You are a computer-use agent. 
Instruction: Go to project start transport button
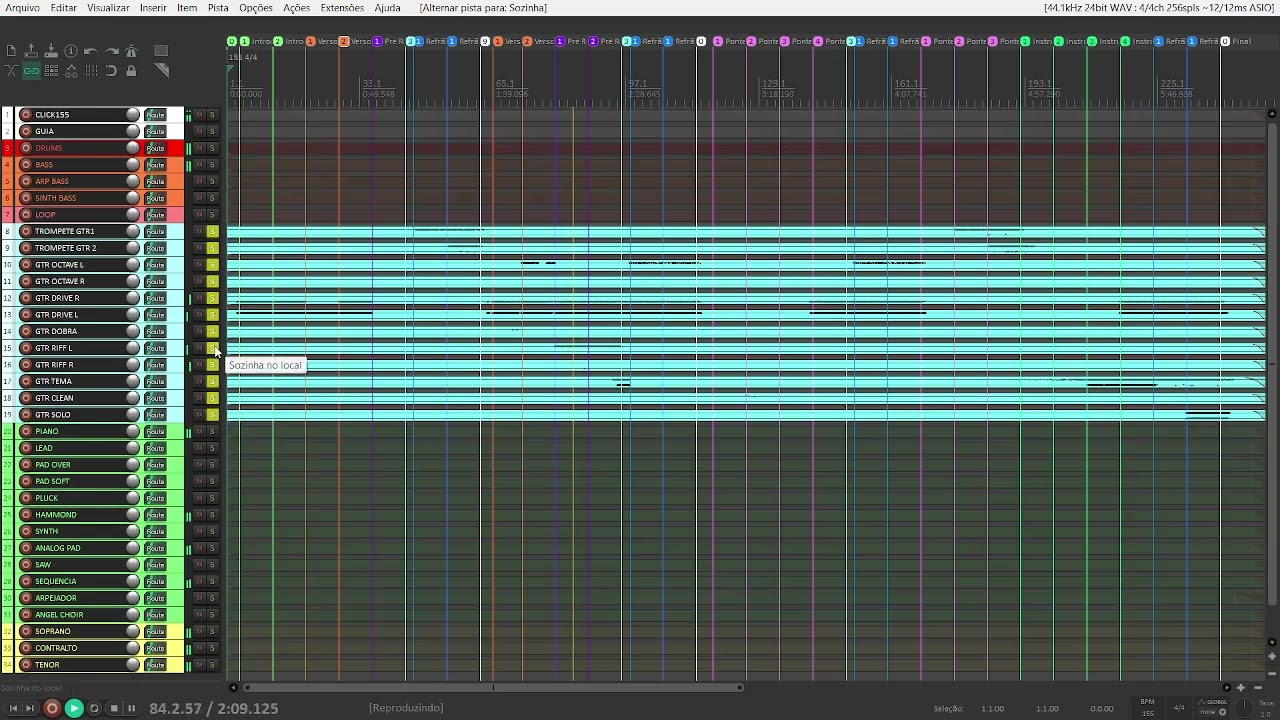pyautogui.click(x=13, y=708)
